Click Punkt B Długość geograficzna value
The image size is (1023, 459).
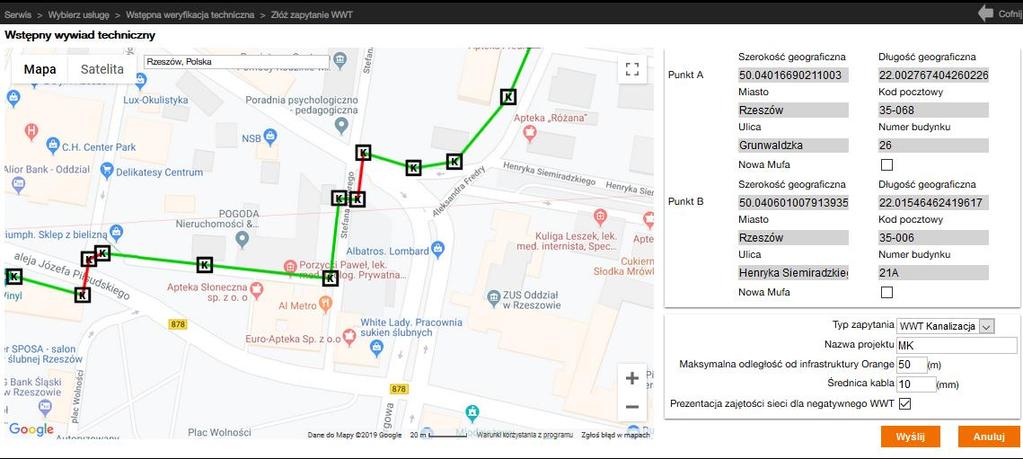click(x=934, y=203)
